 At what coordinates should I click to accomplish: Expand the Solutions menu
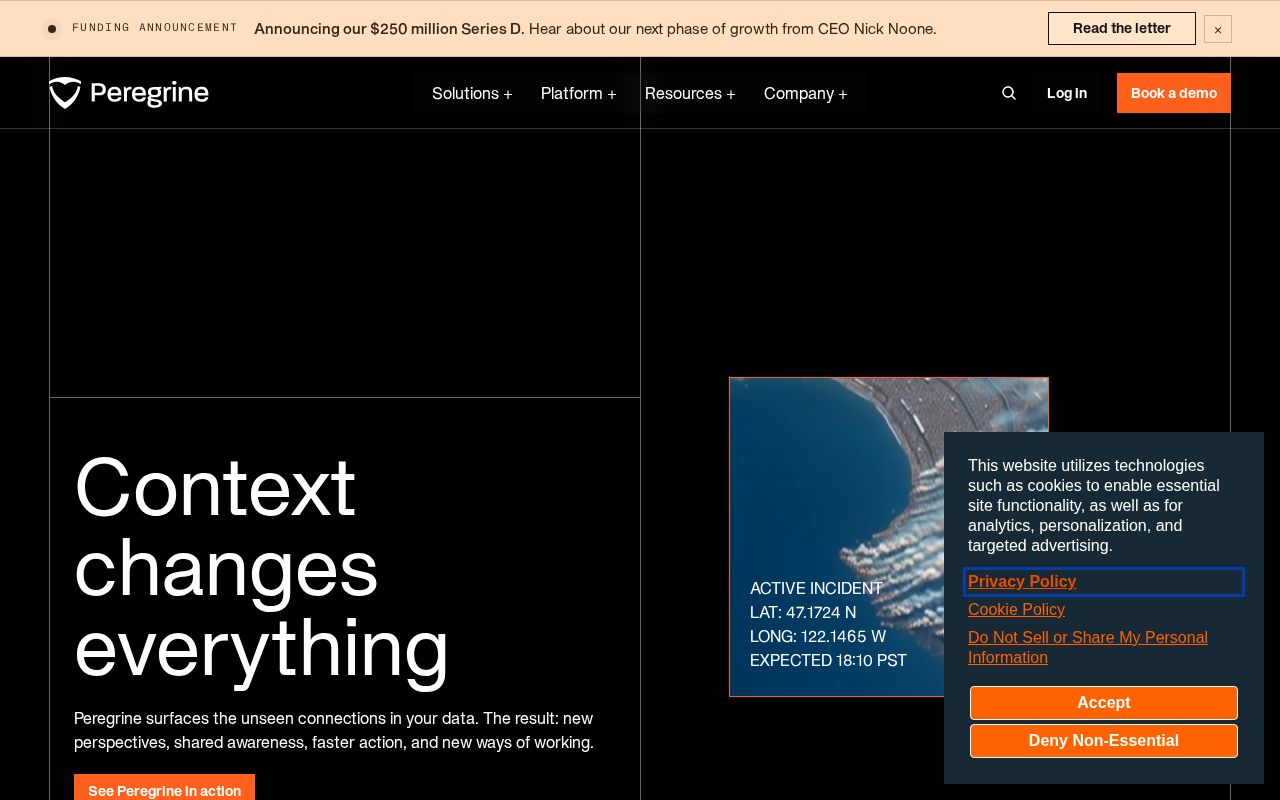click(472, 93)
